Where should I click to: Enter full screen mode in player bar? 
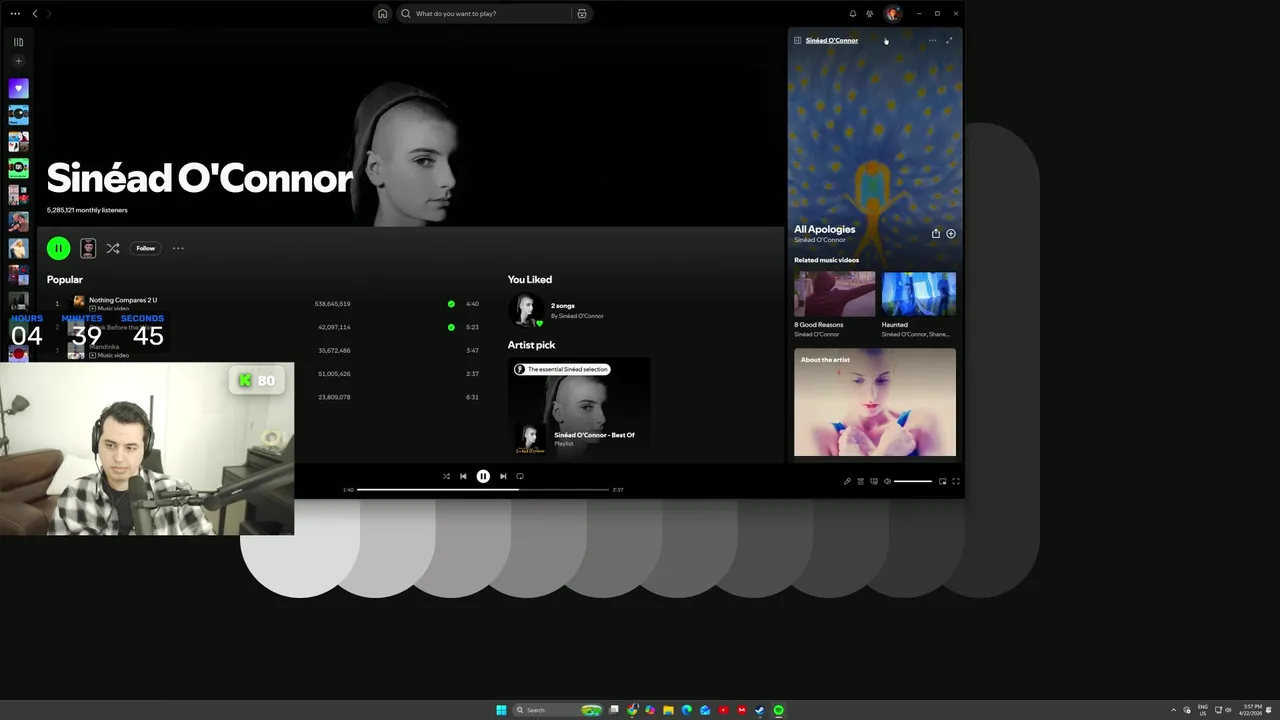pos(956,481)
